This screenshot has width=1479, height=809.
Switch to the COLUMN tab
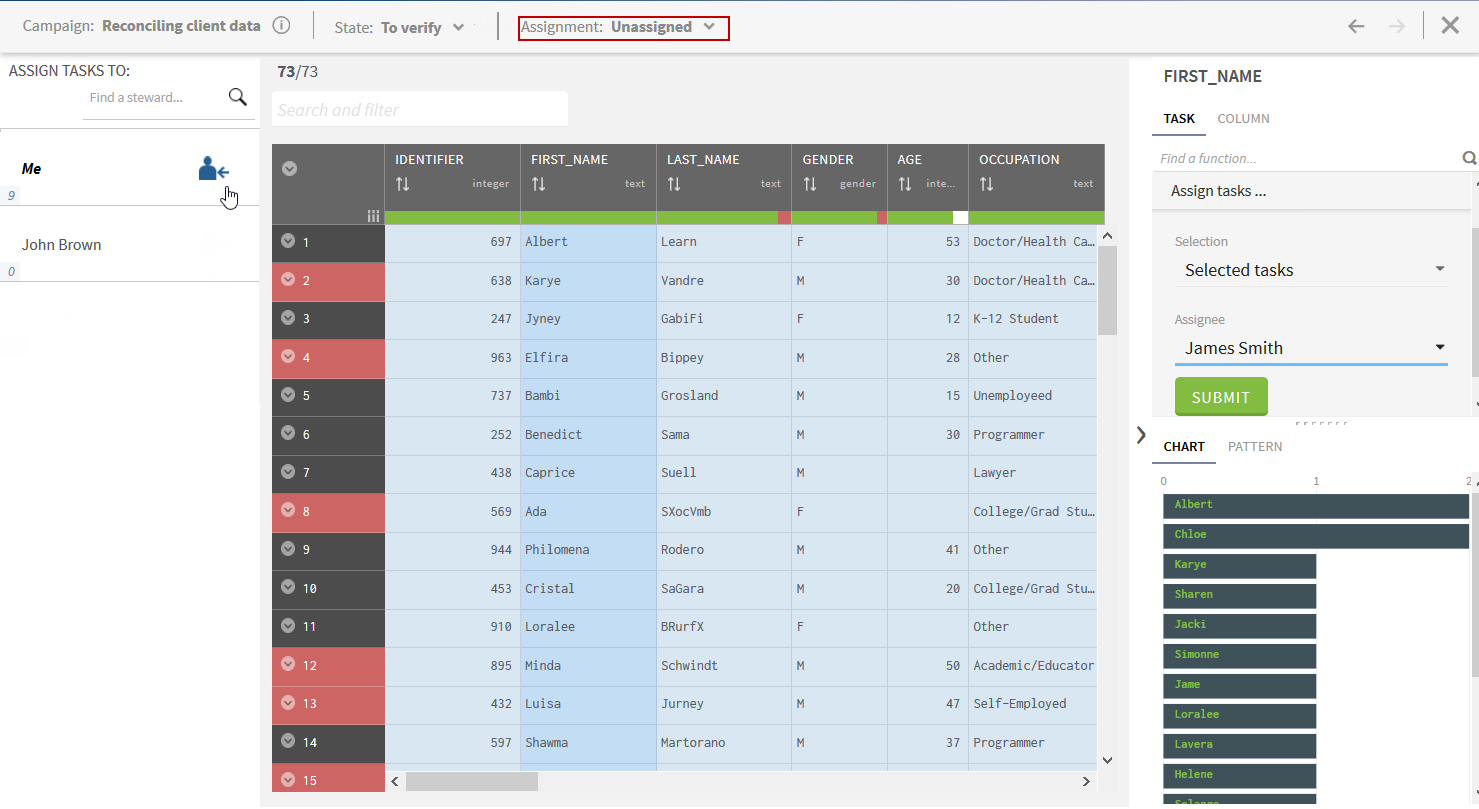coord(1243,118)
